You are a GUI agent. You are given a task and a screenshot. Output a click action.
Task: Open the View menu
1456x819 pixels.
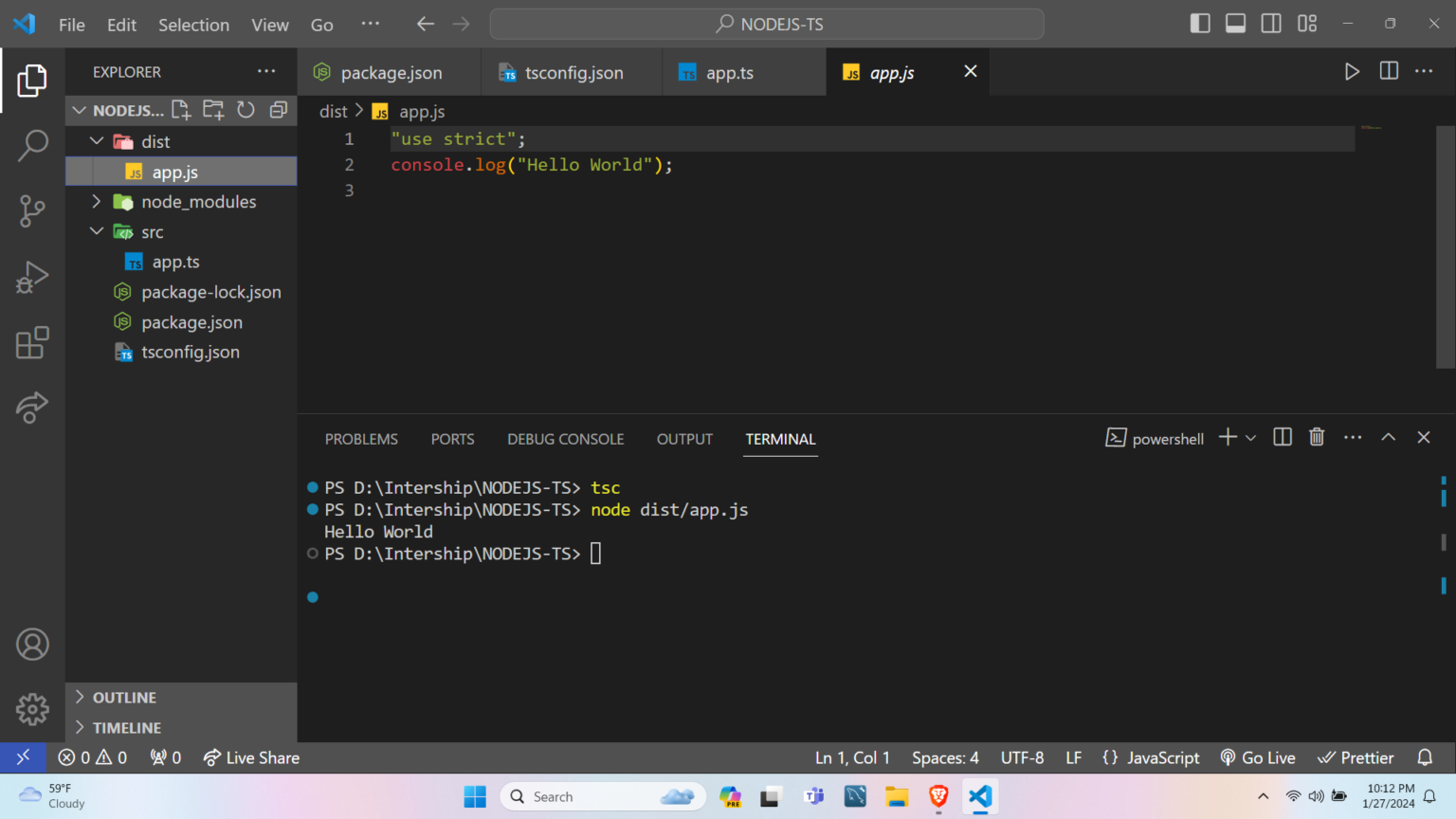pos(270,25)
